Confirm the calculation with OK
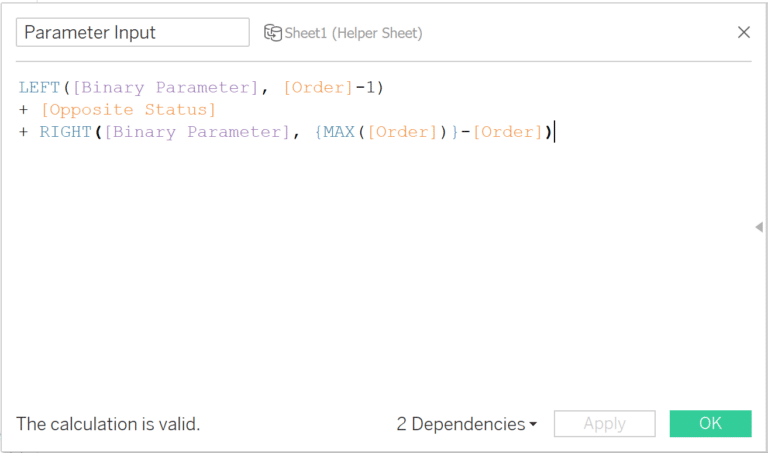The width and height of the screenshot is (768, 453). tap(710, 424)
